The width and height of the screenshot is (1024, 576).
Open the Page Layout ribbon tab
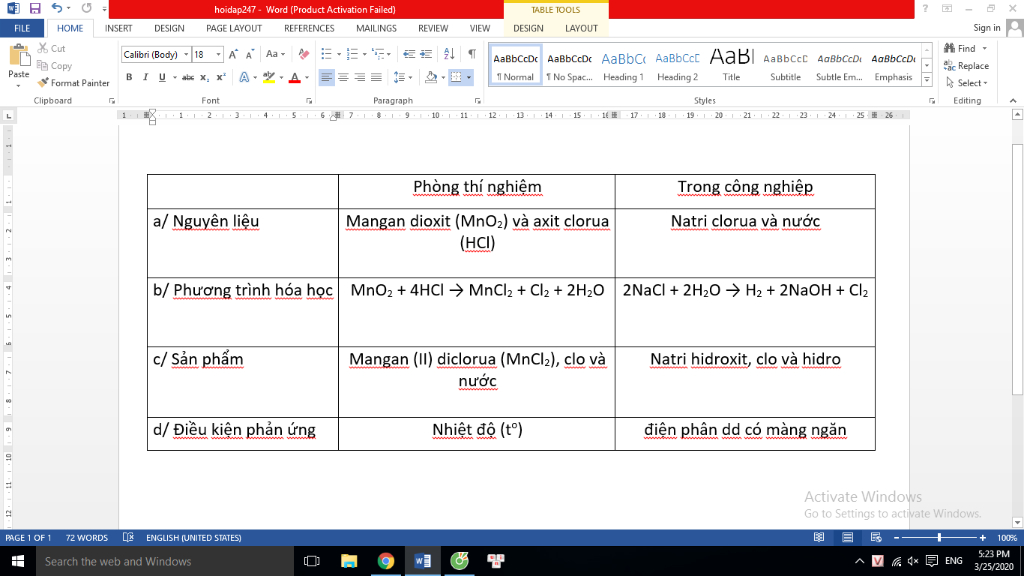point(233,28)
